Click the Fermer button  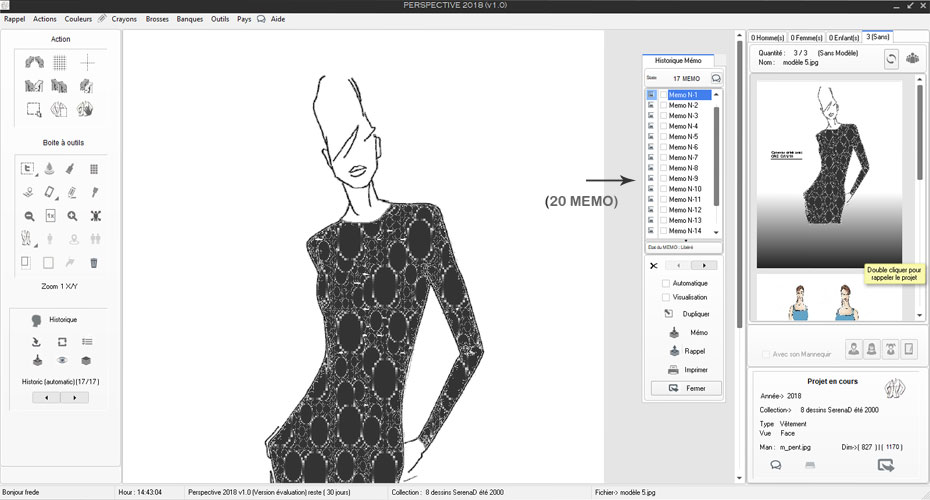click(x=686, y=388)
